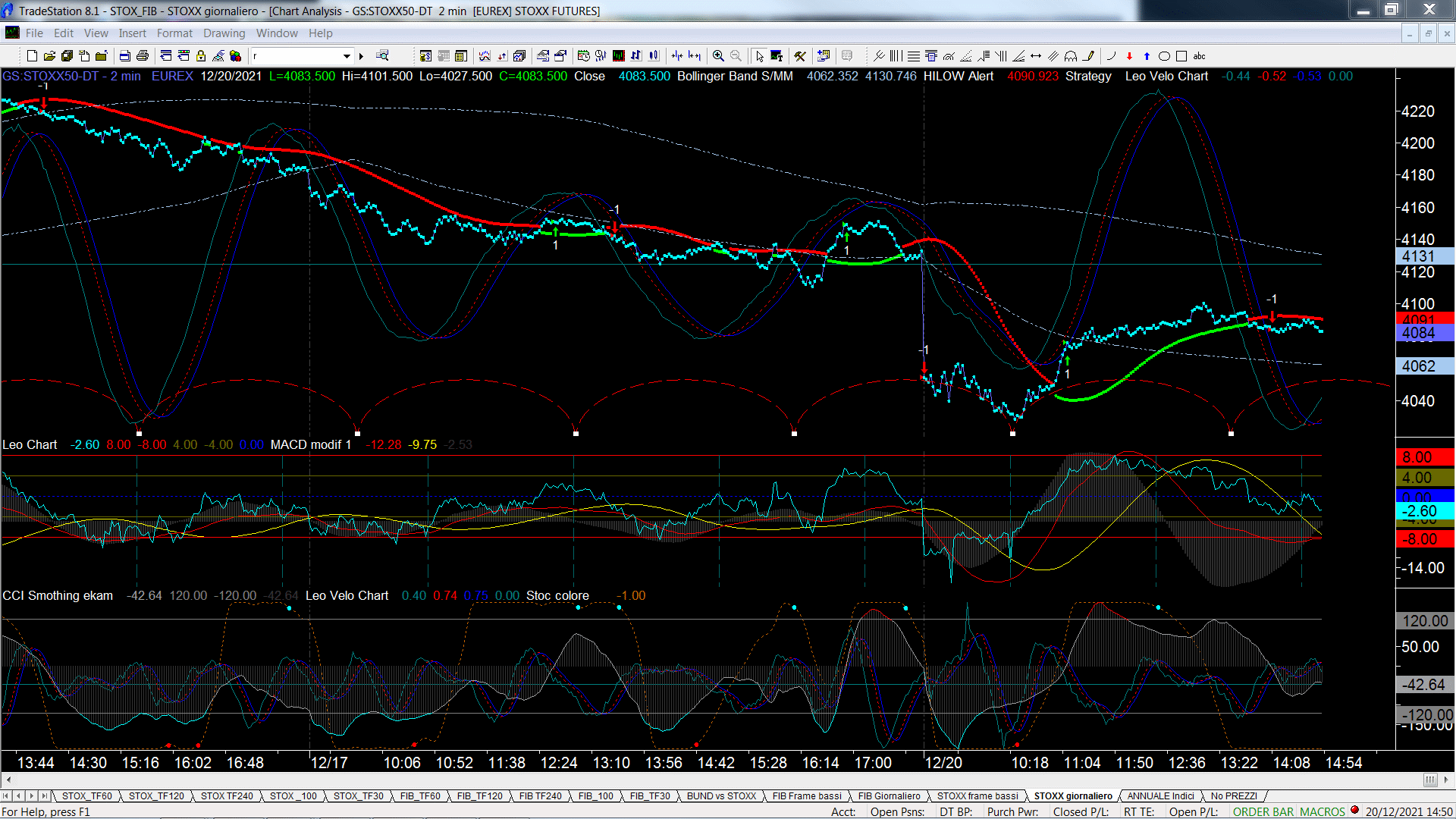Click the CCI Smothing ekam indicator label
The width and height of the screenshot is (1456, 819).
pos(58,596)
